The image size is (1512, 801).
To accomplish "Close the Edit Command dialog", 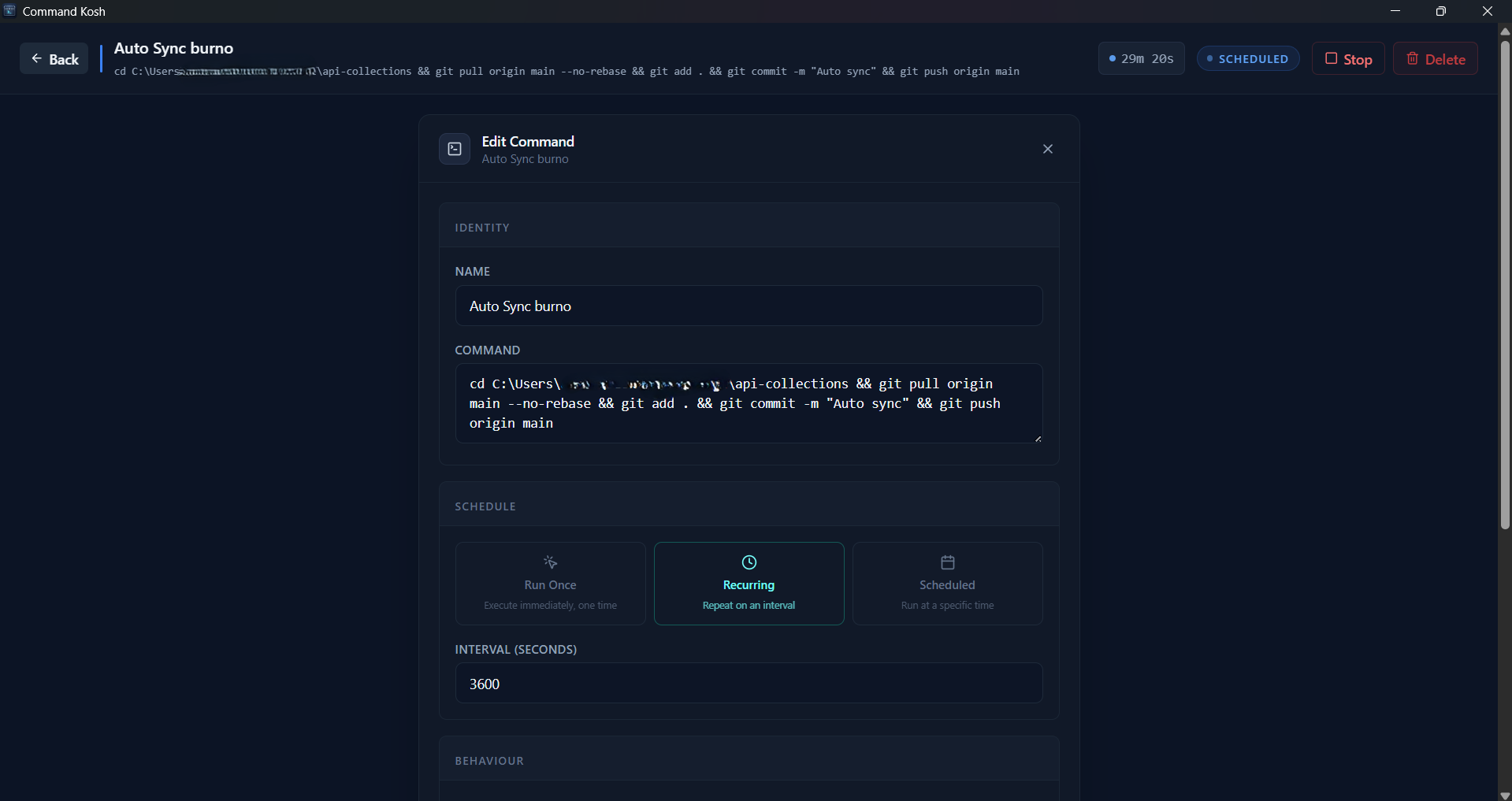I will (1047, 149).
